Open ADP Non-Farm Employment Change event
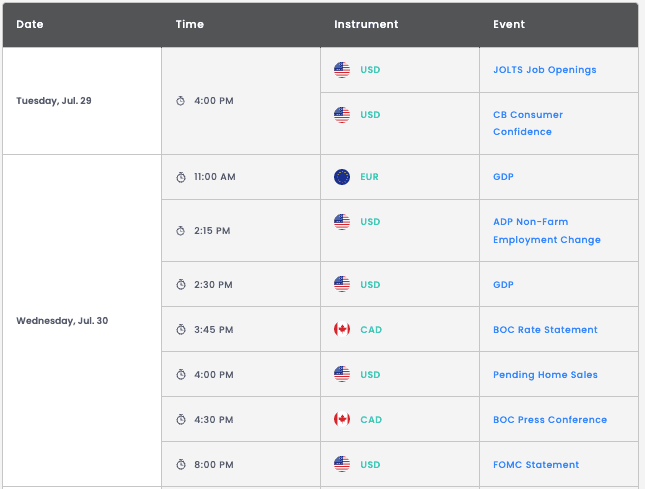 546,231
